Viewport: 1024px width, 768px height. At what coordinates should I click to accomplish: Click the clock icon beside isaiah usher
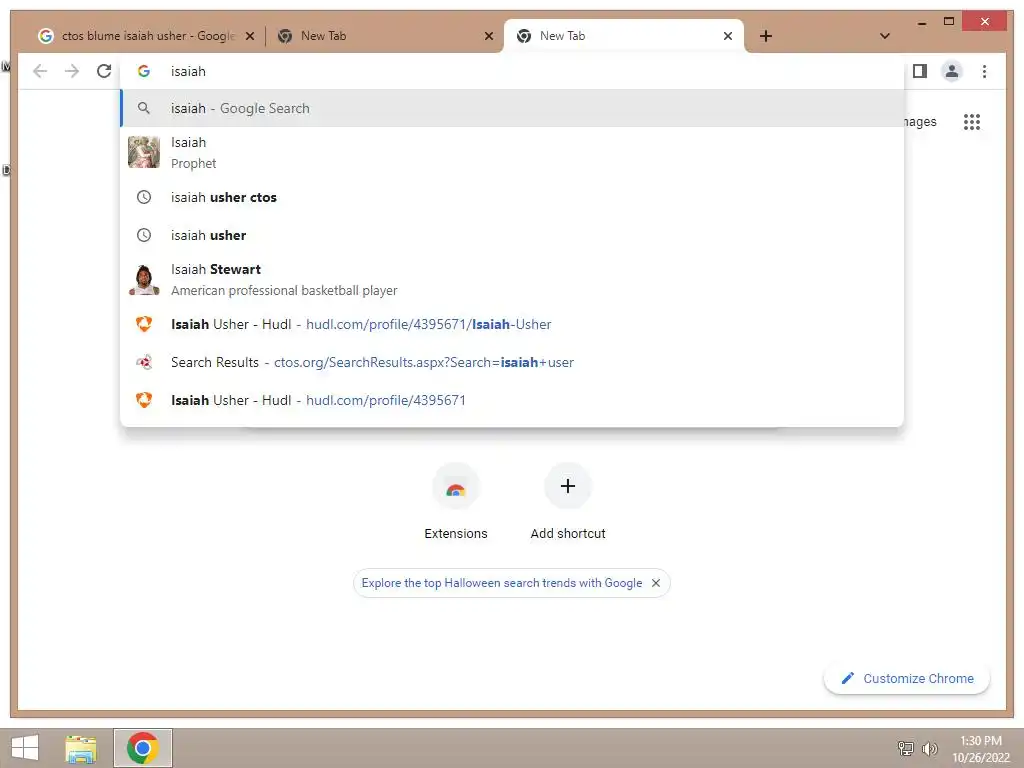click(x=144, y=235)
